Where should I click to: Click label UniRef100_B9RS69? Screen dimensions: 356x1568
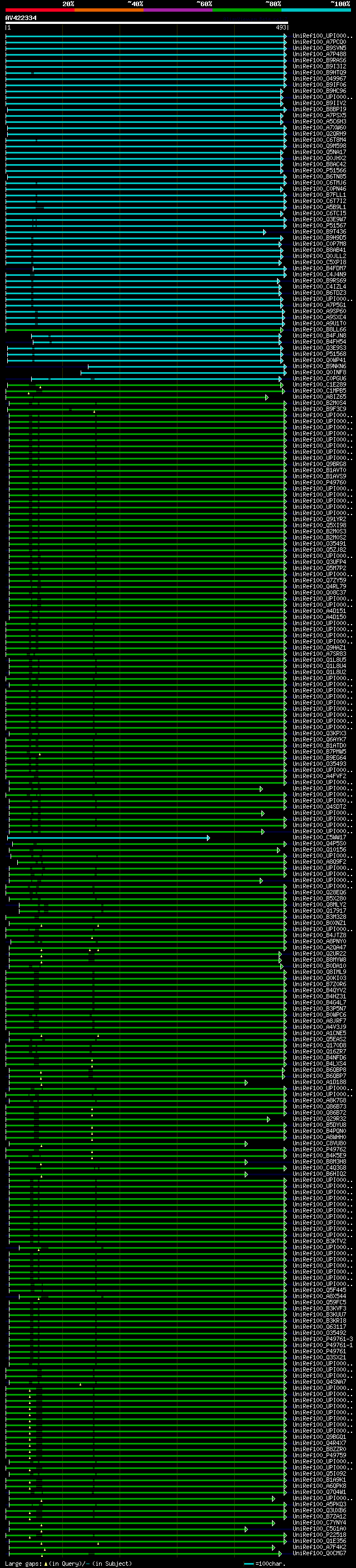click(319, 280)
